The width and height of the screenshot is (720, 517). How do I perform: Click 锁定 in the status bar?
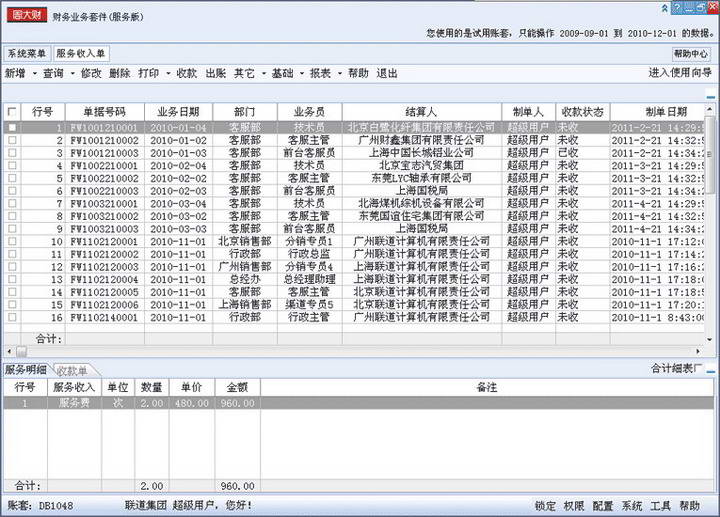click(x=545, y=506)
